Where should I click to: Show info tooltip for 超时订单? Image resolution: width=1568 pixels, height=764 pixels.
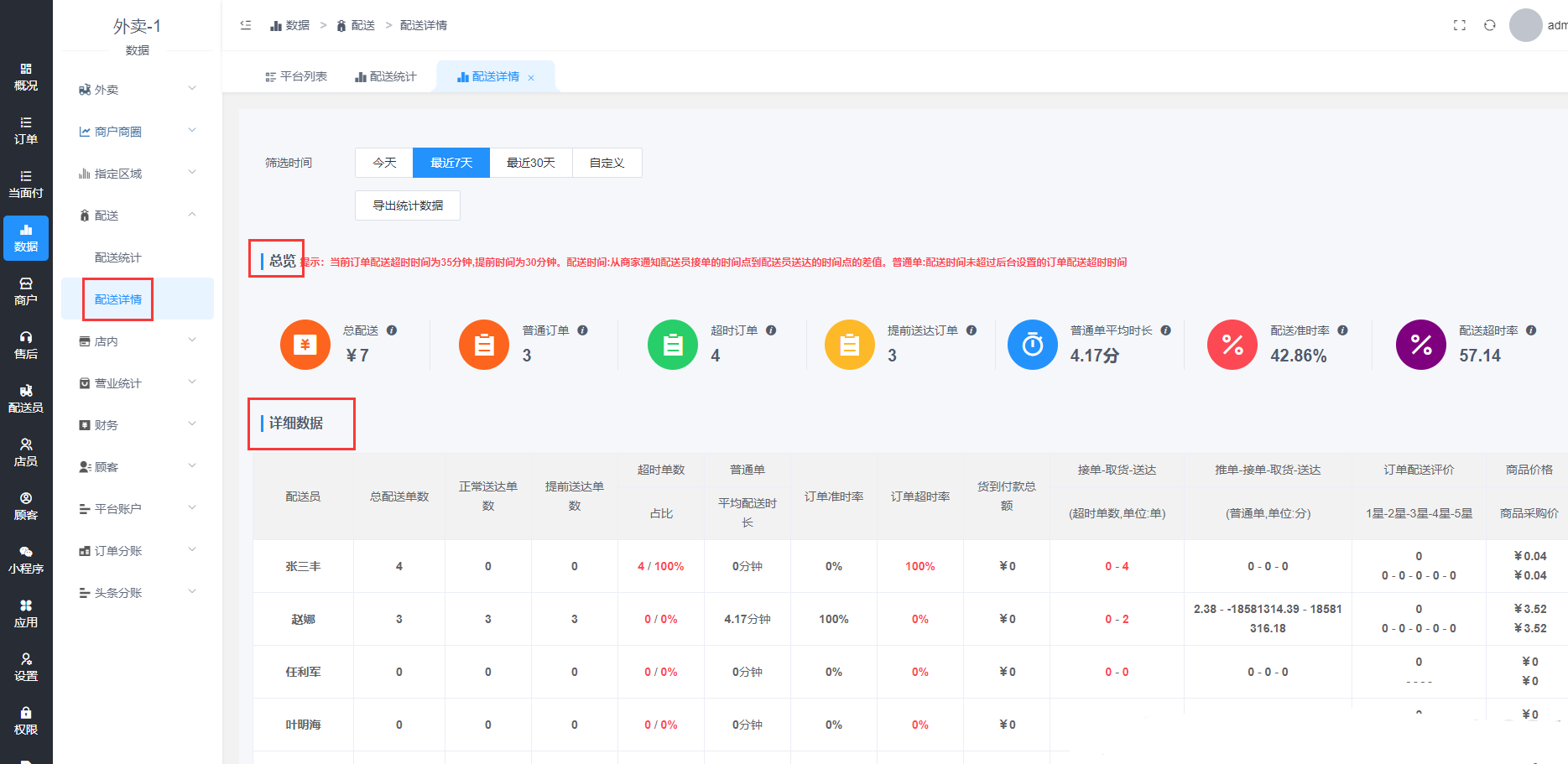pos(771,330)
